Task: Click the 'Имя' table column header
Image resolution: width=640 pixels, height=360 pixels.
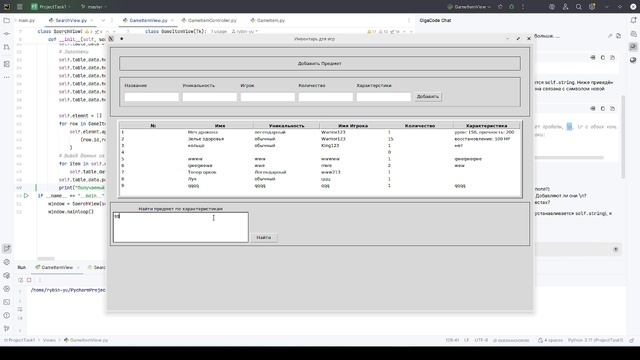Action: [x=220, y=126]
